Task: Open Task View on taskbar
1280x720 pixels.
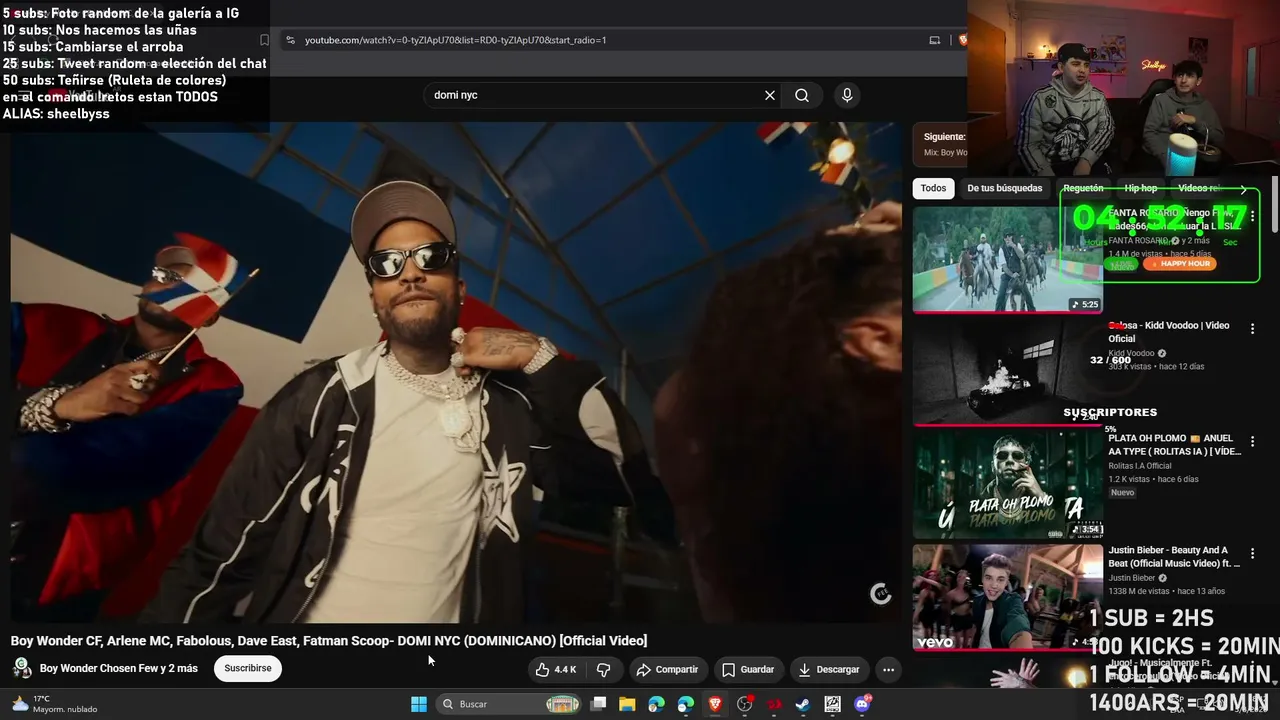Action: (x=598, y=704)
